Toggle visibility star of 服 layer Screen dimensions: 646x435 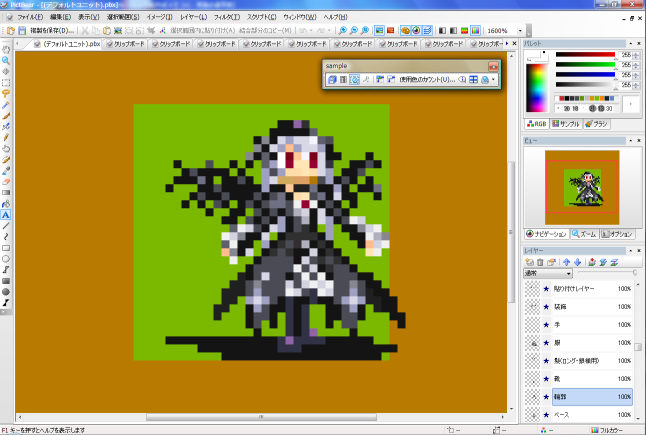pyautogui.click(x=546, y=343)
